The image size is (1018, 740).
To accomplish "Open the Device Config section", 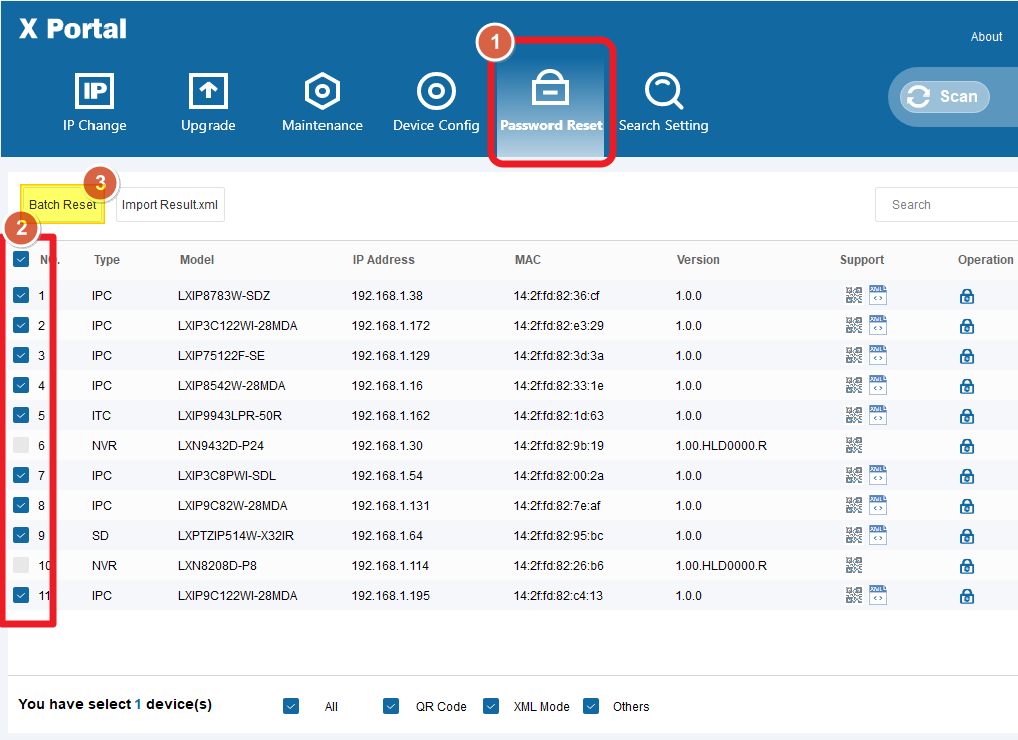I will point(436,103).
